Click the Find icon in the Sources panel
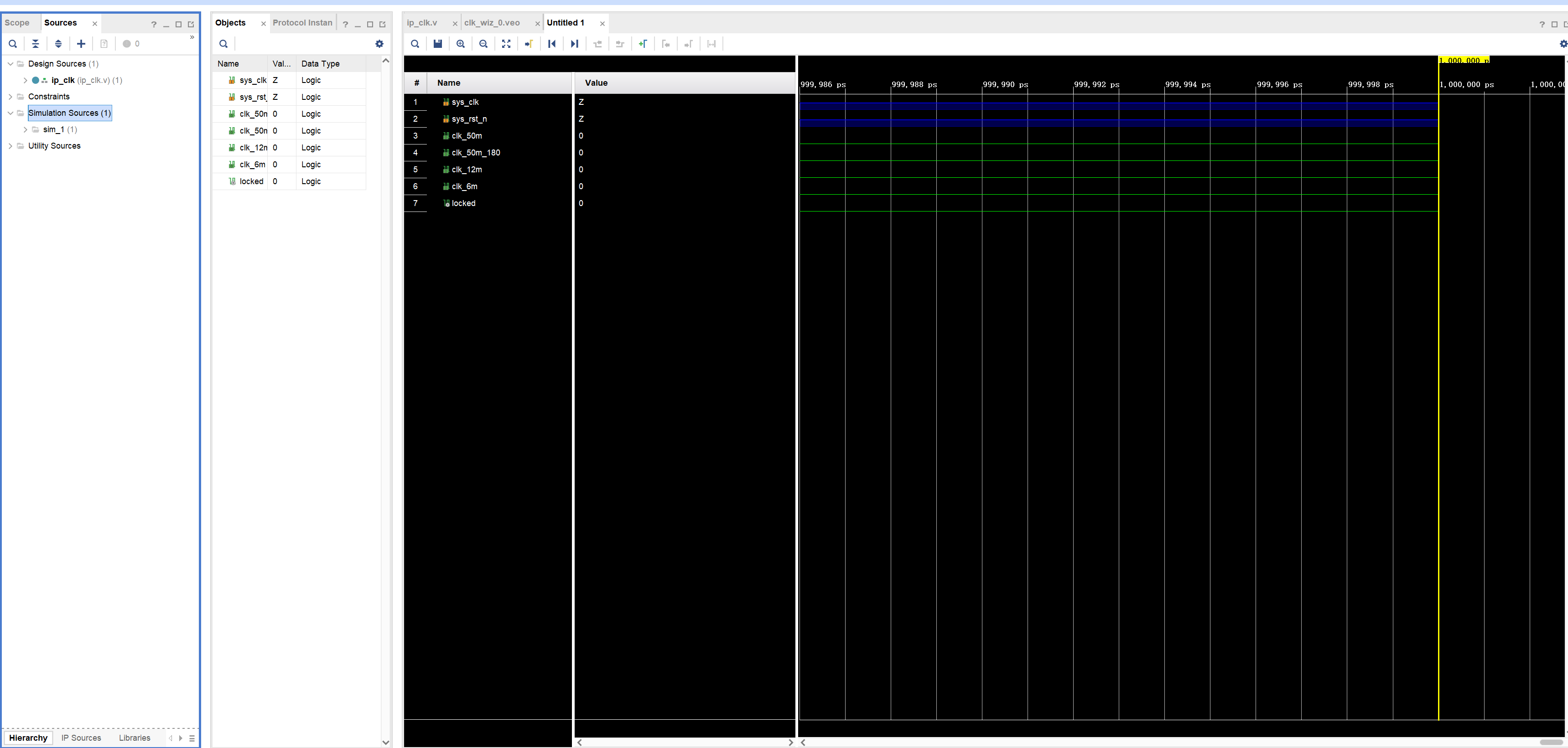 pyautogui.click(x=13, y=44)
